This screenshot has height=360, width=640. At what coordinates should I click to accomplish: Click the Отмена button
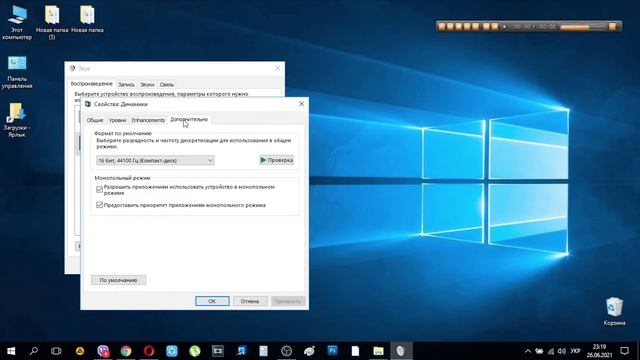click(250, 301)
